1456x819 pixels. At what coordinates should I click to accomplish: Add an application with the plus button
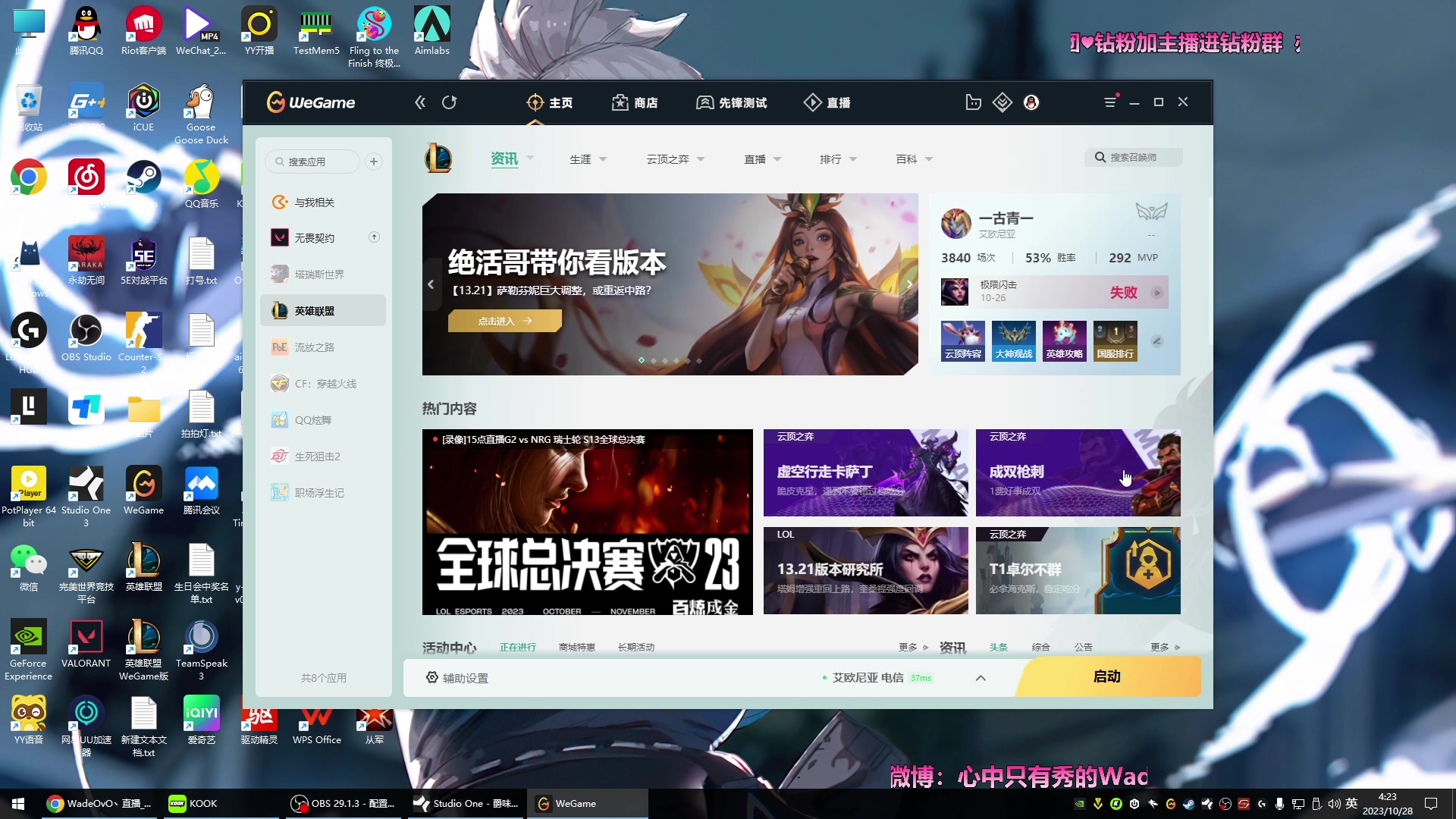[x=374, y=162]
